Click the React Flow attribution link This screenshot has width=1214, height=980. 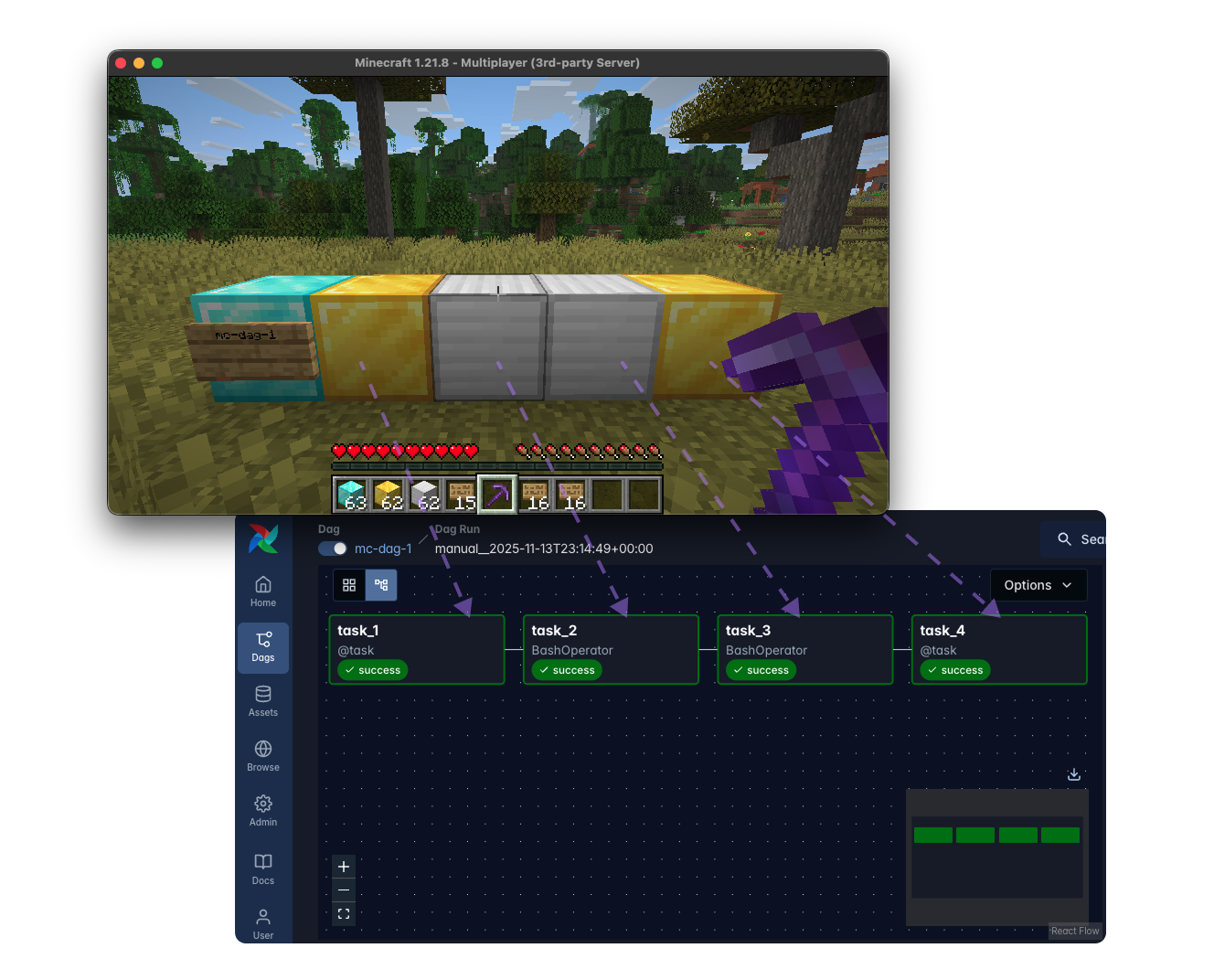[1075, 931]
